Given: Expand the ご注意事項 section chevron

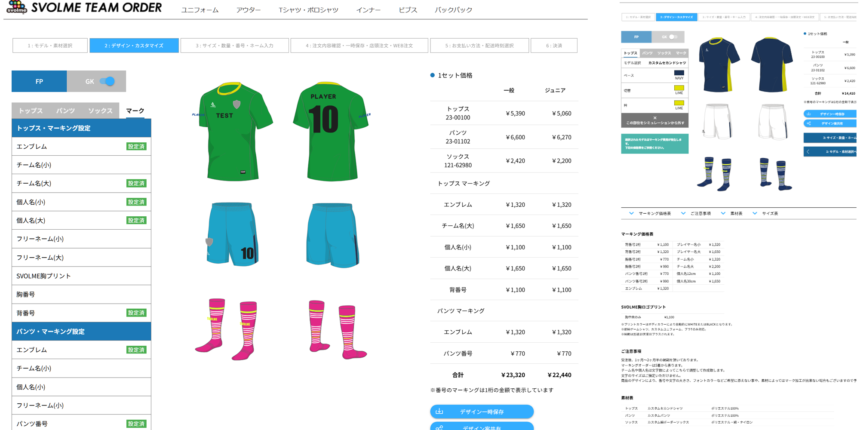Looking at the screenshot, I should click(x=683, y=213).
